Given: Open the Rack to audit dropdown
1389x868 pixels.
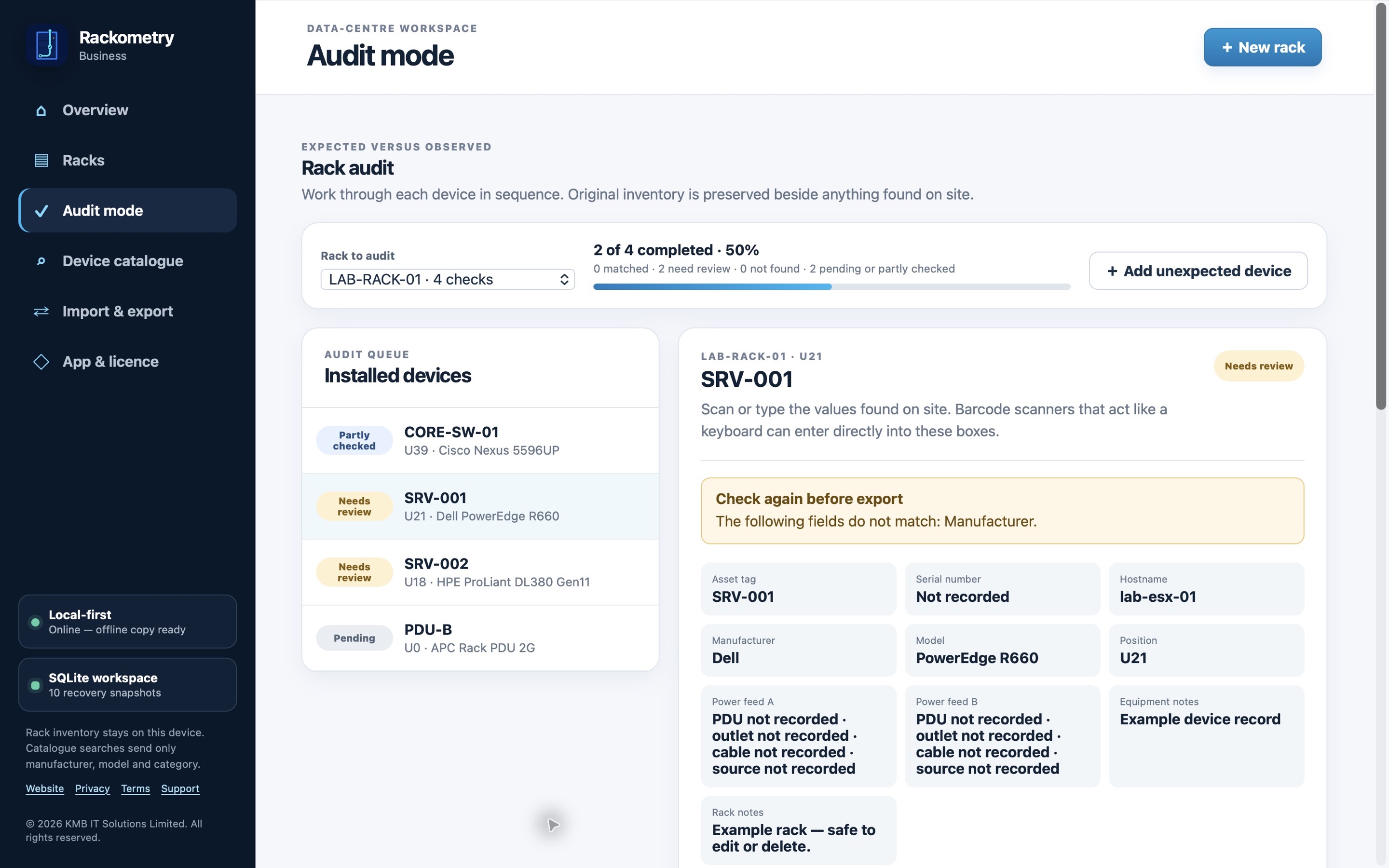Looking at the screenshot, I should pyautogui.click(x=447, y=280).
